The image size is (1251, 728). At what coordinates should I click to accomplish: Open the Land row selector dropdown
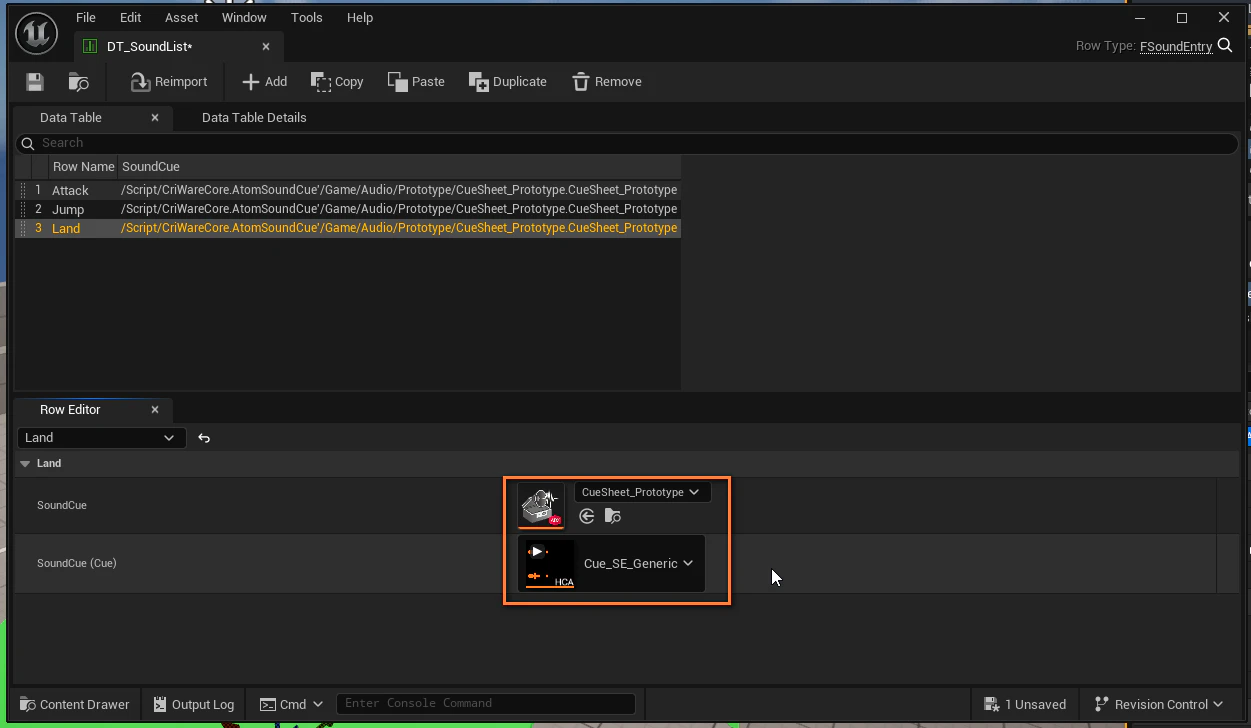tap(102, 438)
